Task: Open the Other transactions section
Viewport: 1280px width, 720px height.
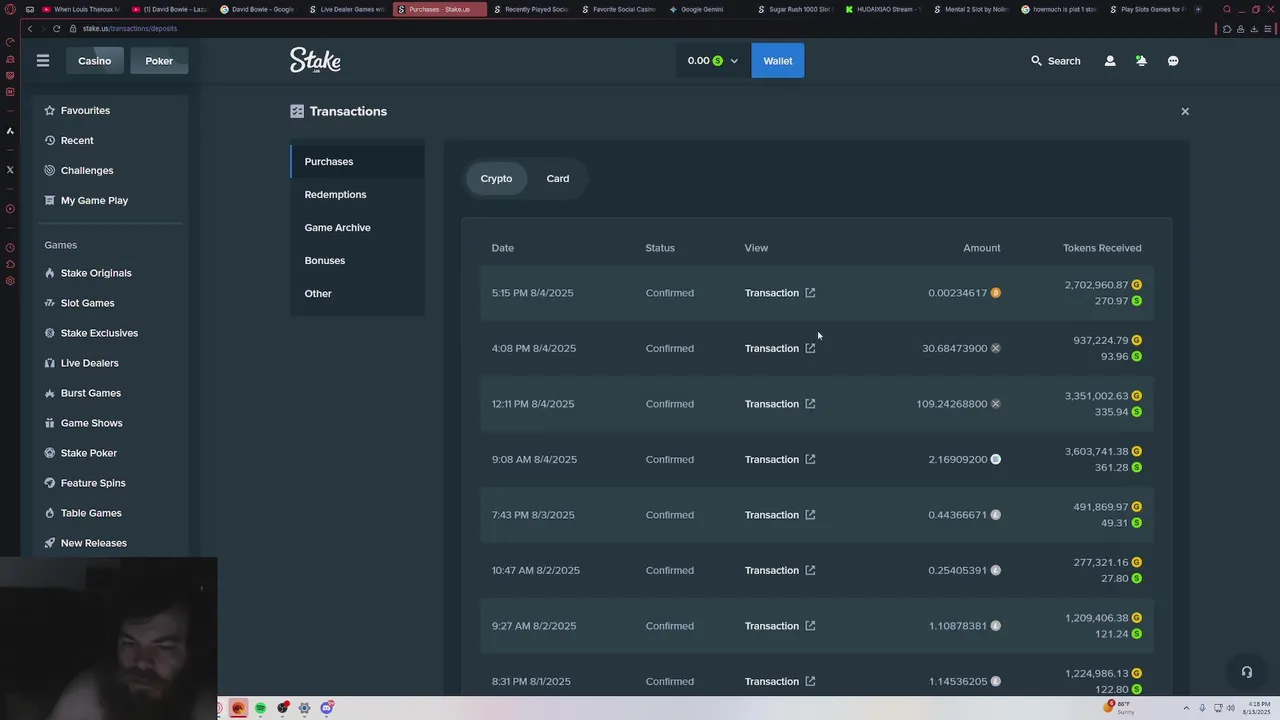Action: [357, 293]
